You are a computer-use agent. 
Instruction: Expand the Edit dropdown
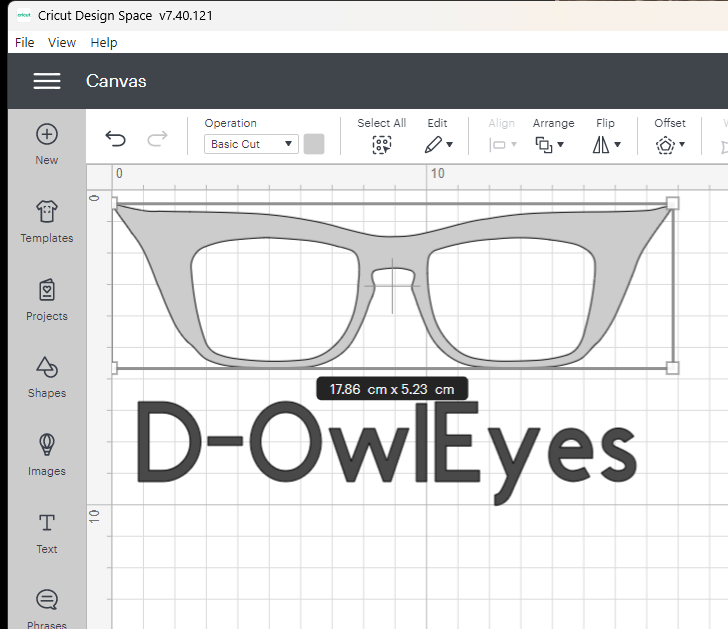pos(438,145)
